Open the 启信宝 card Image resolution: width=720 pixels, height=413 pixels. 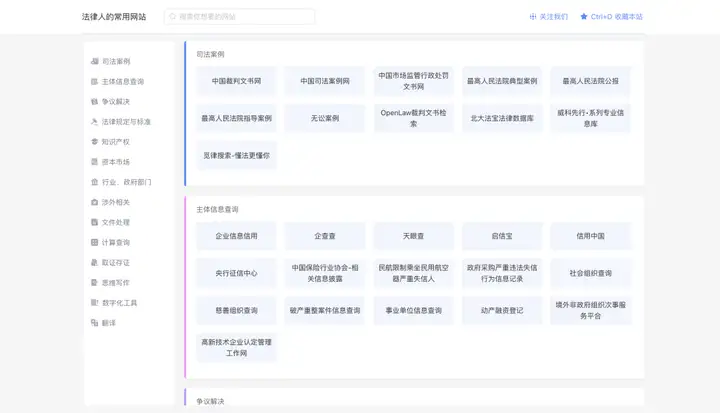coord(502,236)
